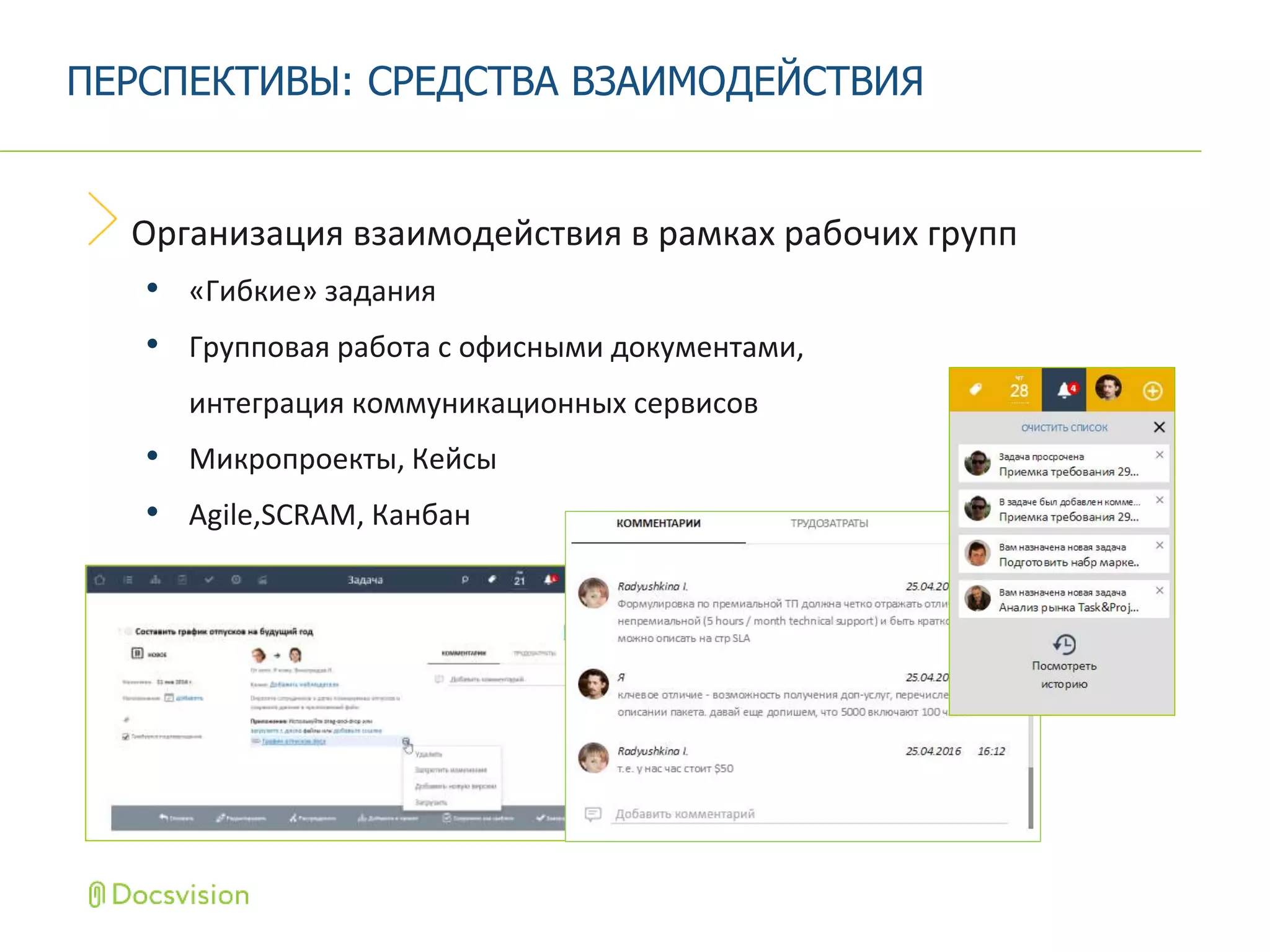Click the document icon in the task toolbar
This screenshot has width=1270, height=952.
pyautogui.click(x=182, y=580)
